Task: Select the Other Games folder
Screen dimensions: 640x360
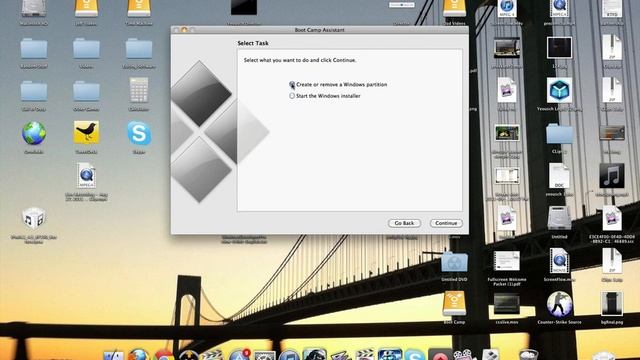Action: point(86,91)
